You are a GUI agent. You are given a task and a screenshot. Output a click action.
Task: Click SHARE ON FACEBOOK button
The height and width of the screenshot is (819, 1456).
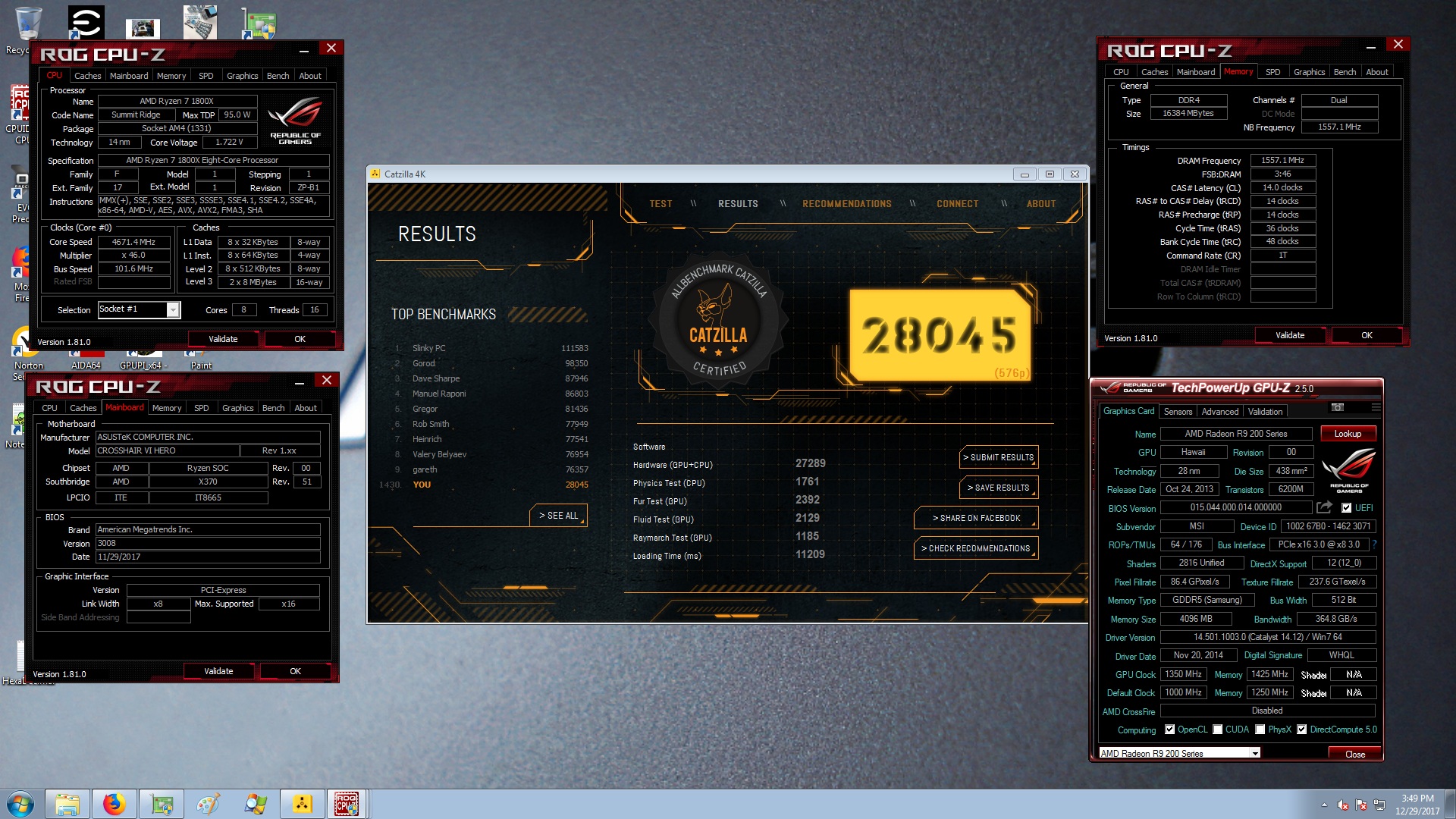(x=976, y=518)
